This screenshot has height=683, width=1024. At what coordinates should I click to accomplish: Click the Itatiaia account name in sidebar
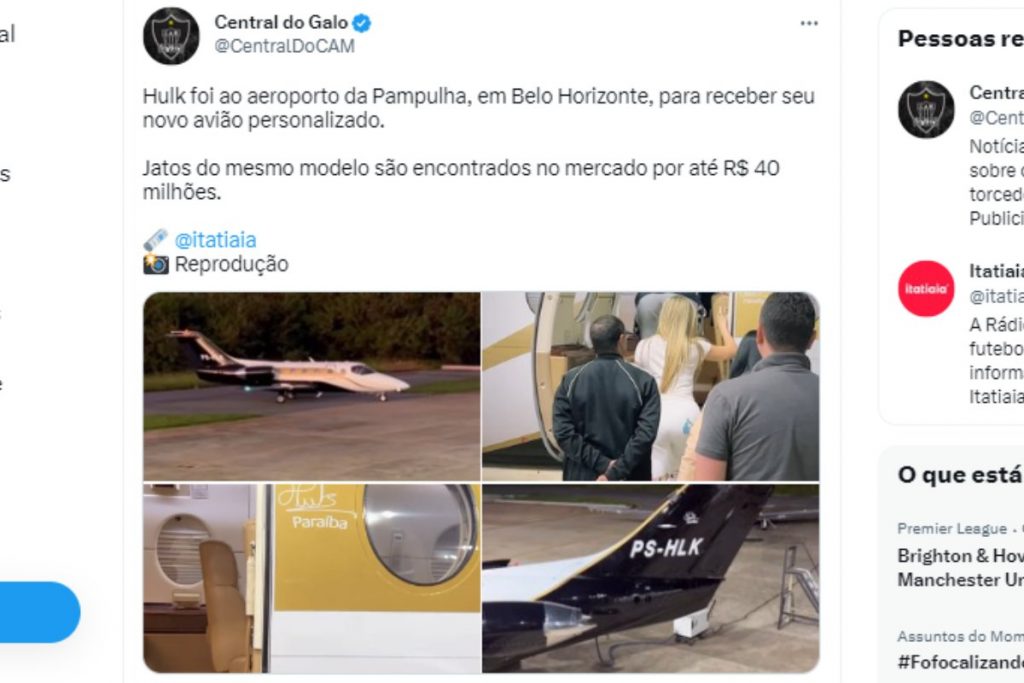[997, 271]
